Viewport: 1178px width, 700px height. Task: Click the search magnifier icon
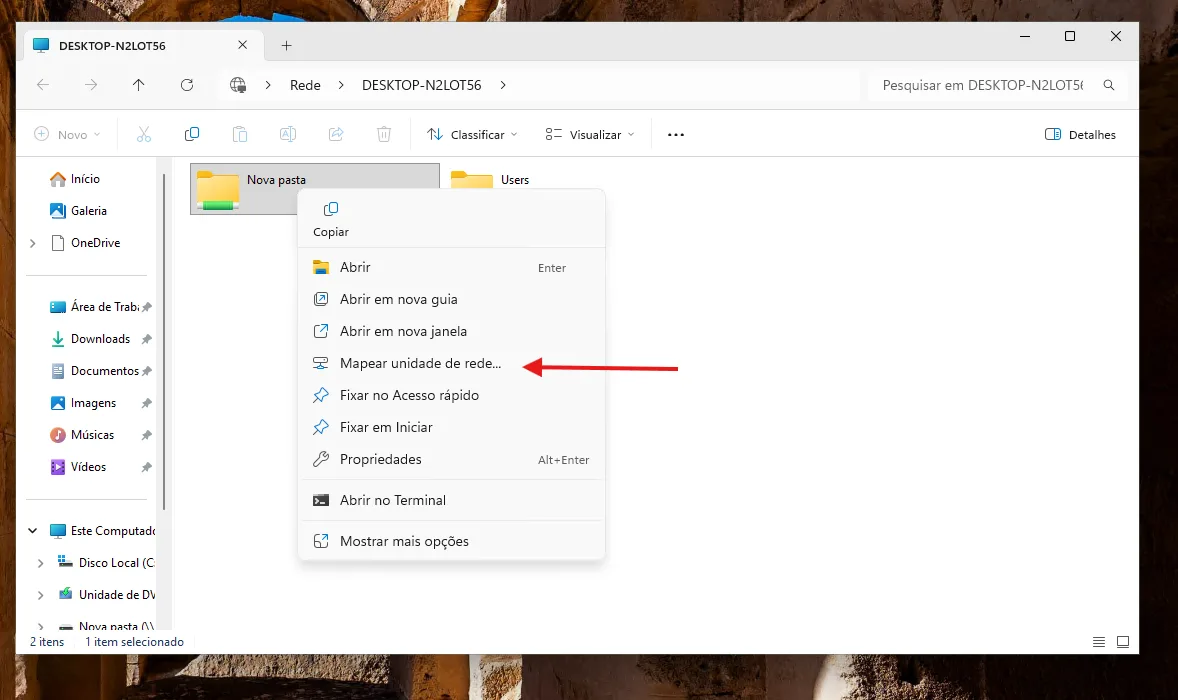coord(1109,85)
